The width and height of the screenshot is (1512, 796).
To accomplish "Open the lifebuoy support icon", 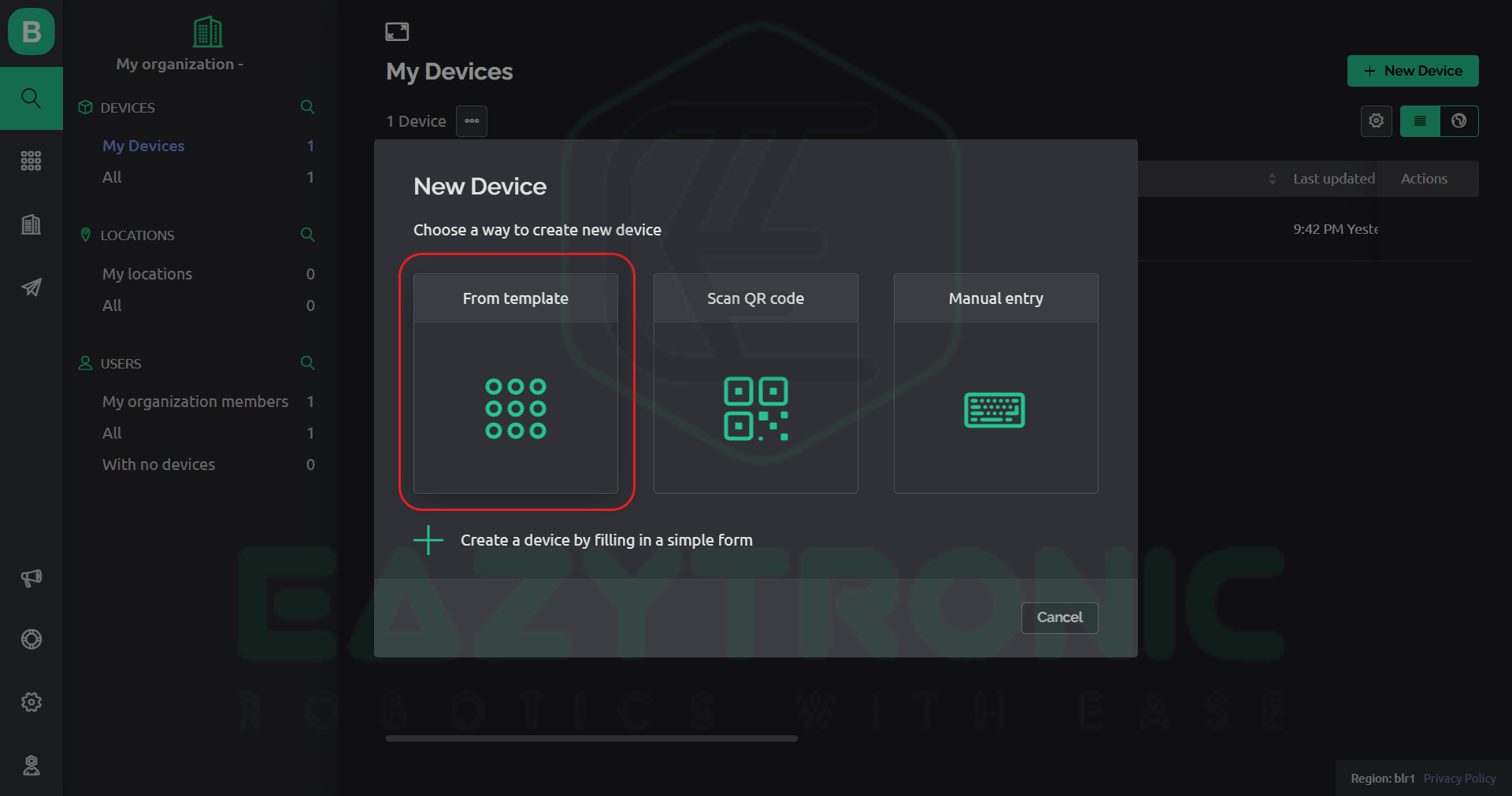I will click(x=31, y=639).
